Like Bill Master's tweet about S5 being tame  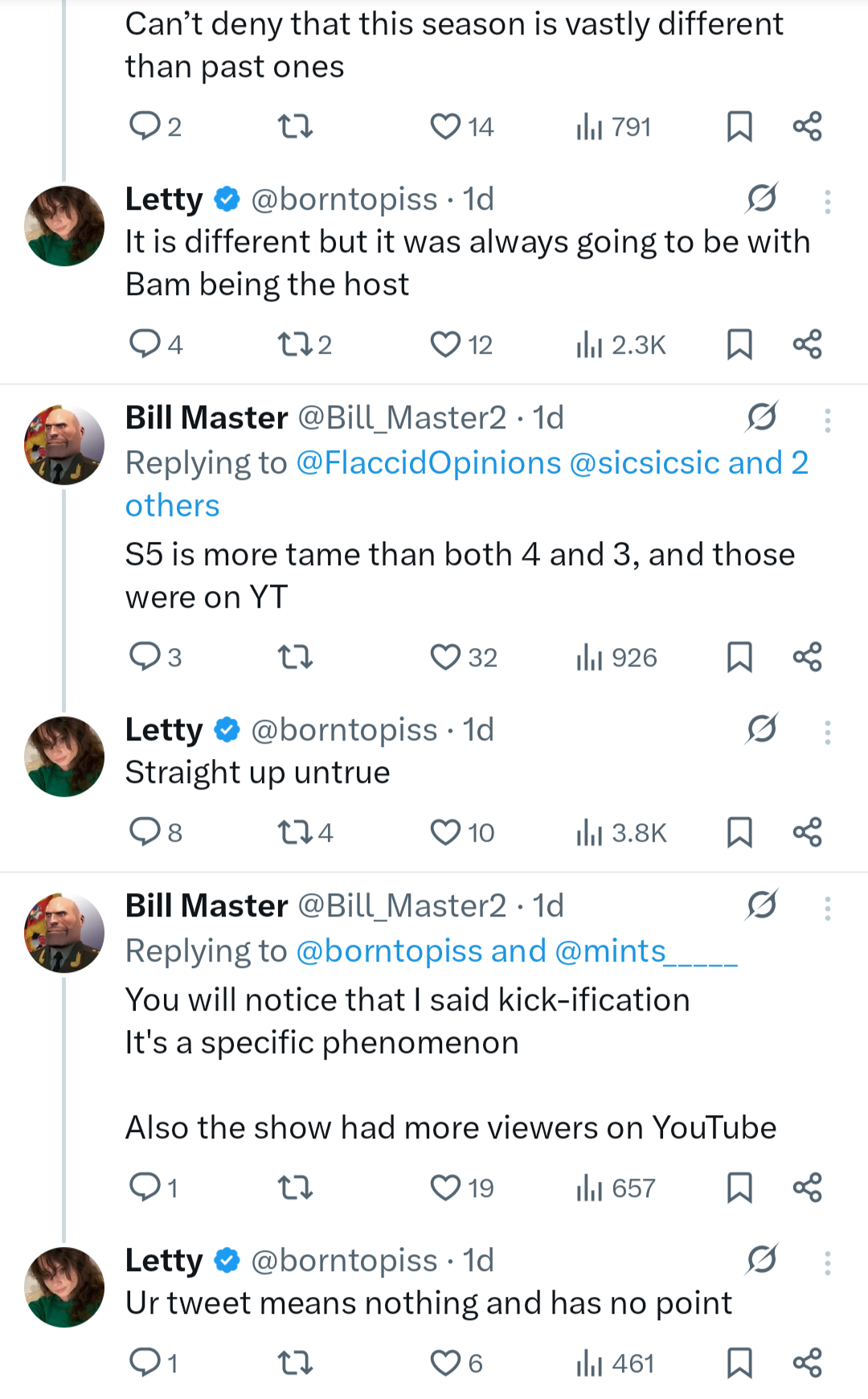445,657
